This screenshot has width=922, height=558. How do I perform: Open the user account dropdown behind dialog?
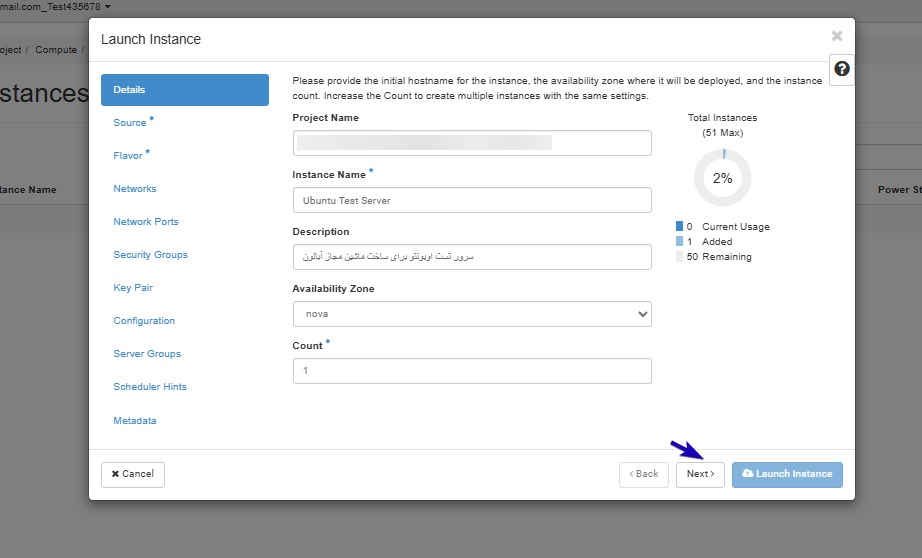coord(55,7)
